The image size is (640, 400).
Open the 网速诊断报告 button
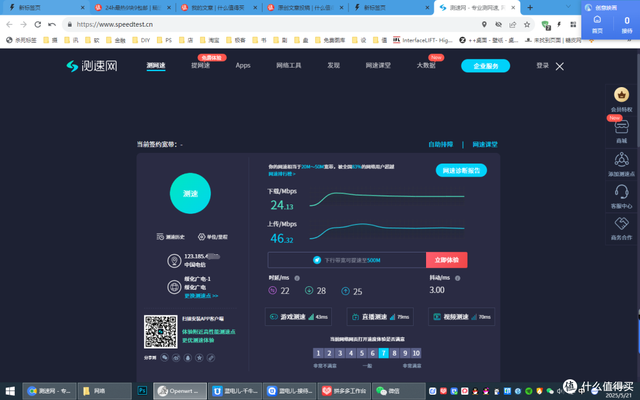(461, 170)
